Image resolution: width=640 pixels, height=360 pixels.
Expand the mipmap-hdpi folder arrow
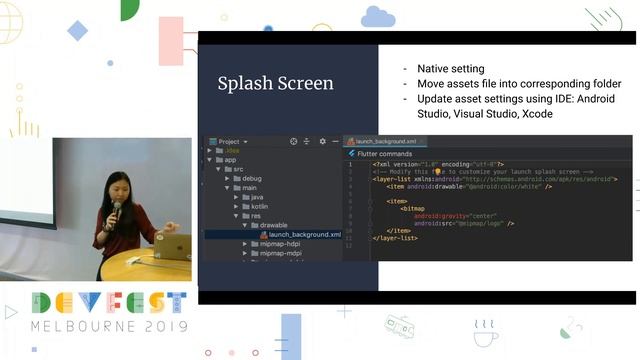point(245,244)
